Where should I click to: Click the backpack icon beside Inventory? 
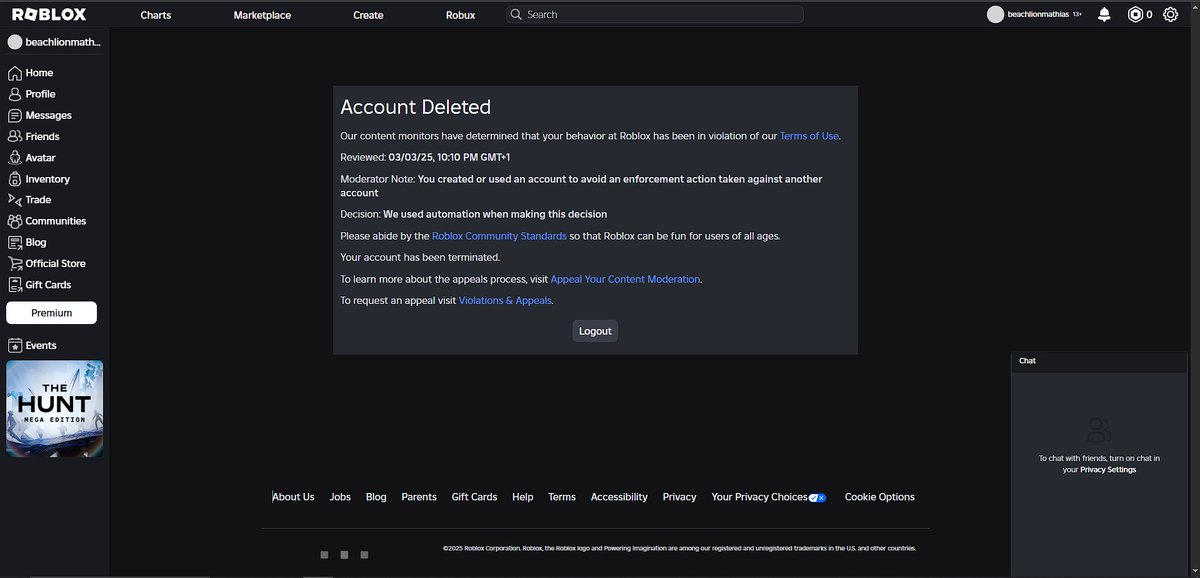15,179
